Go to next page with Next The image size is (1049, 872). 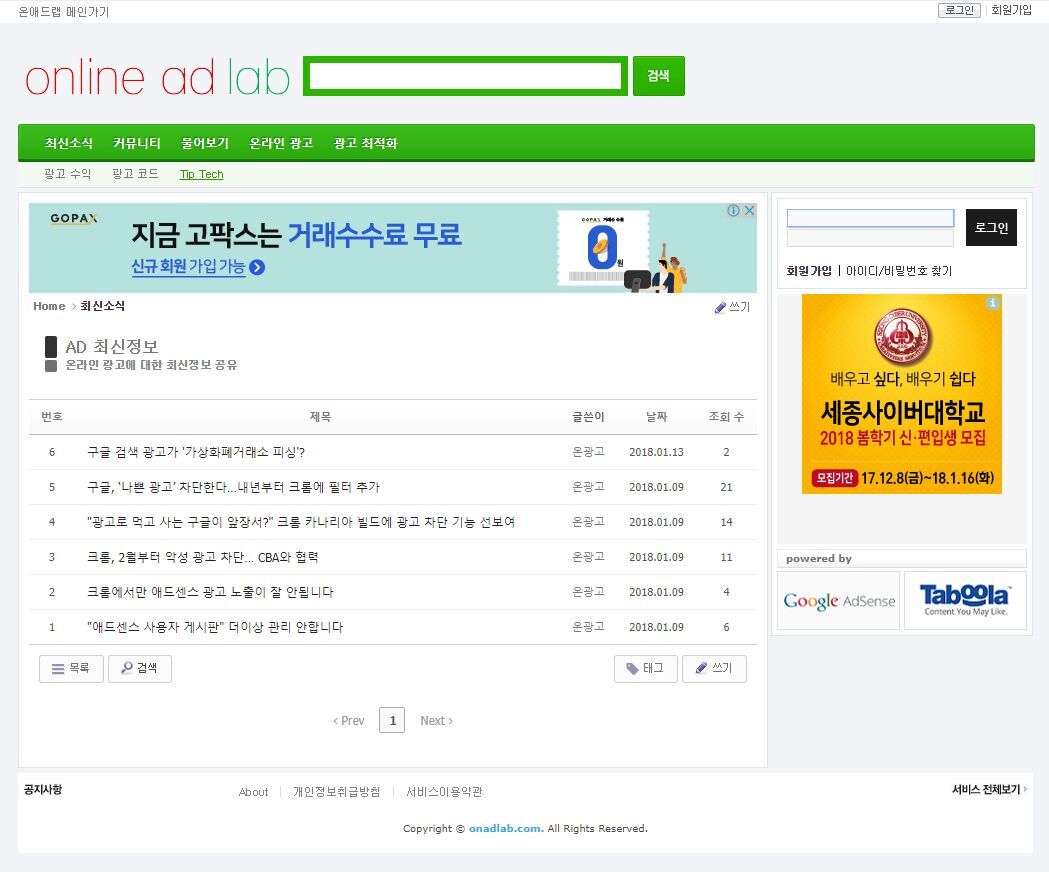pos(436,721)
